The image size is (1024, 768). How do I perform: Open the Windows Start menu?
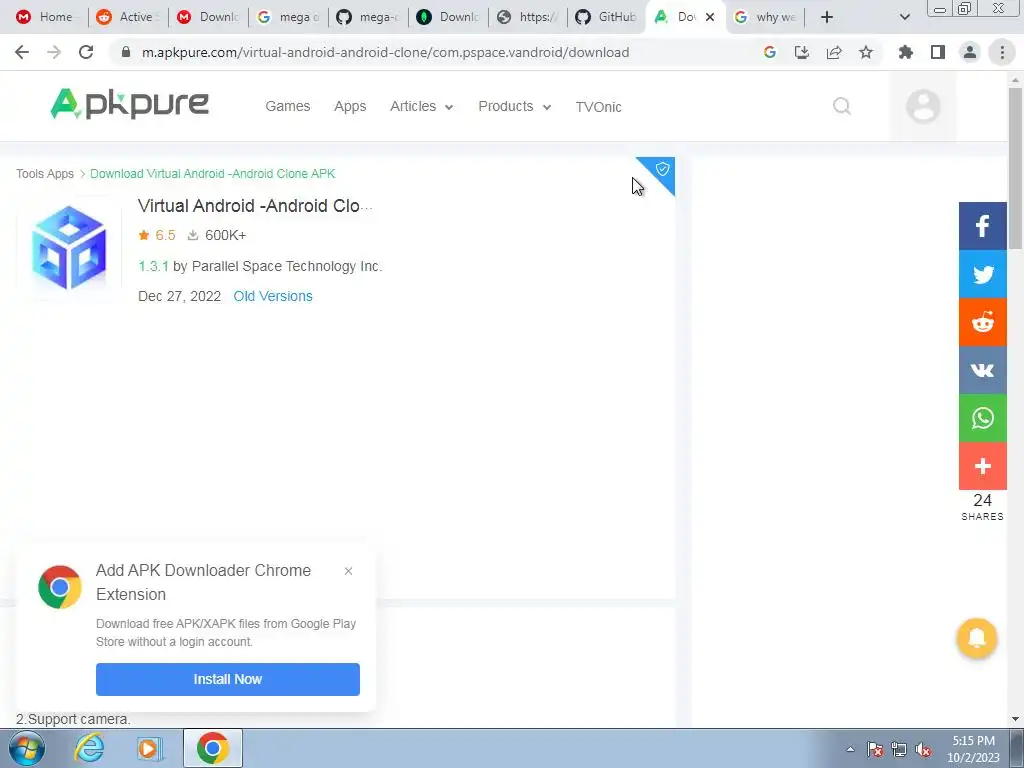click(27, 748)
